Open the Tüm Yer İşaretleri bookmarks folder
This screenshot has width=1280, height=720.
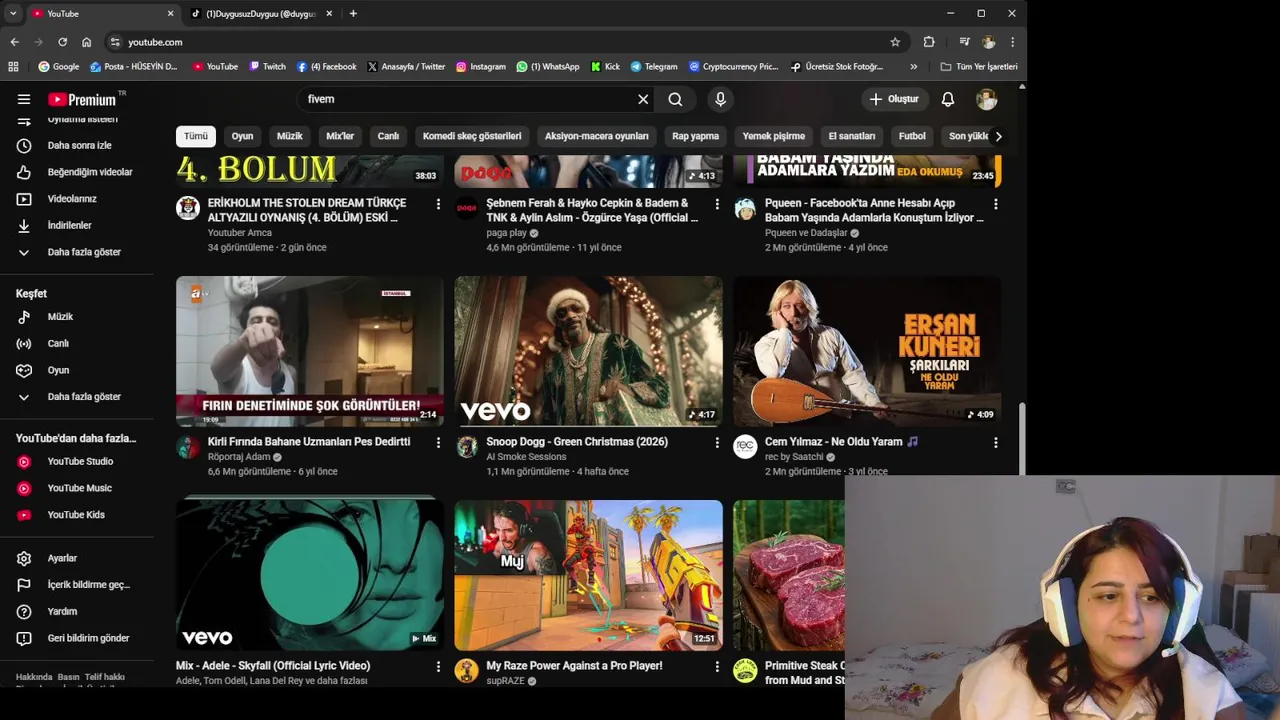click(x=979, y=67)
